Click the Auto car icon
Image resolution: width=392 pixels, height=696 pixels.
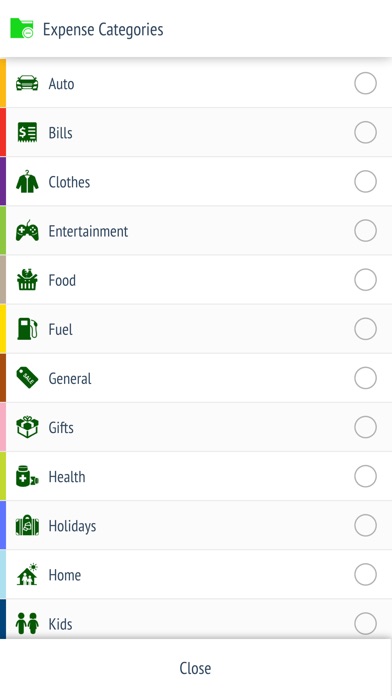pos(27,83)
